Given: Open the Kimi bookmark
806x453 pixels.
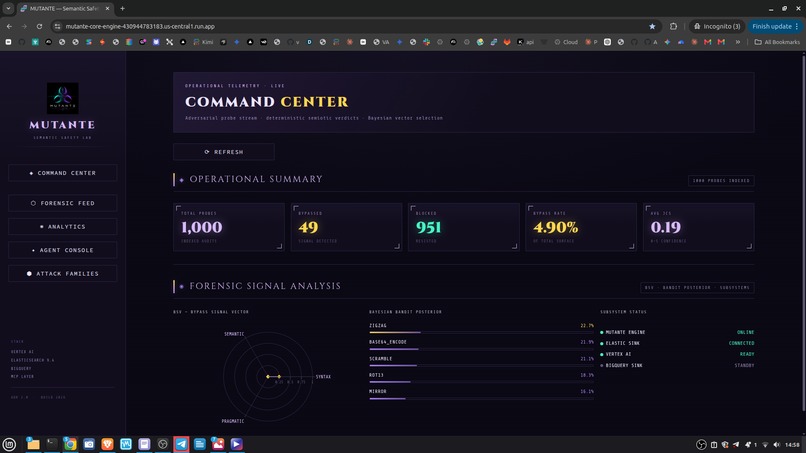Looking at the screenshot, I should point(204,42).
